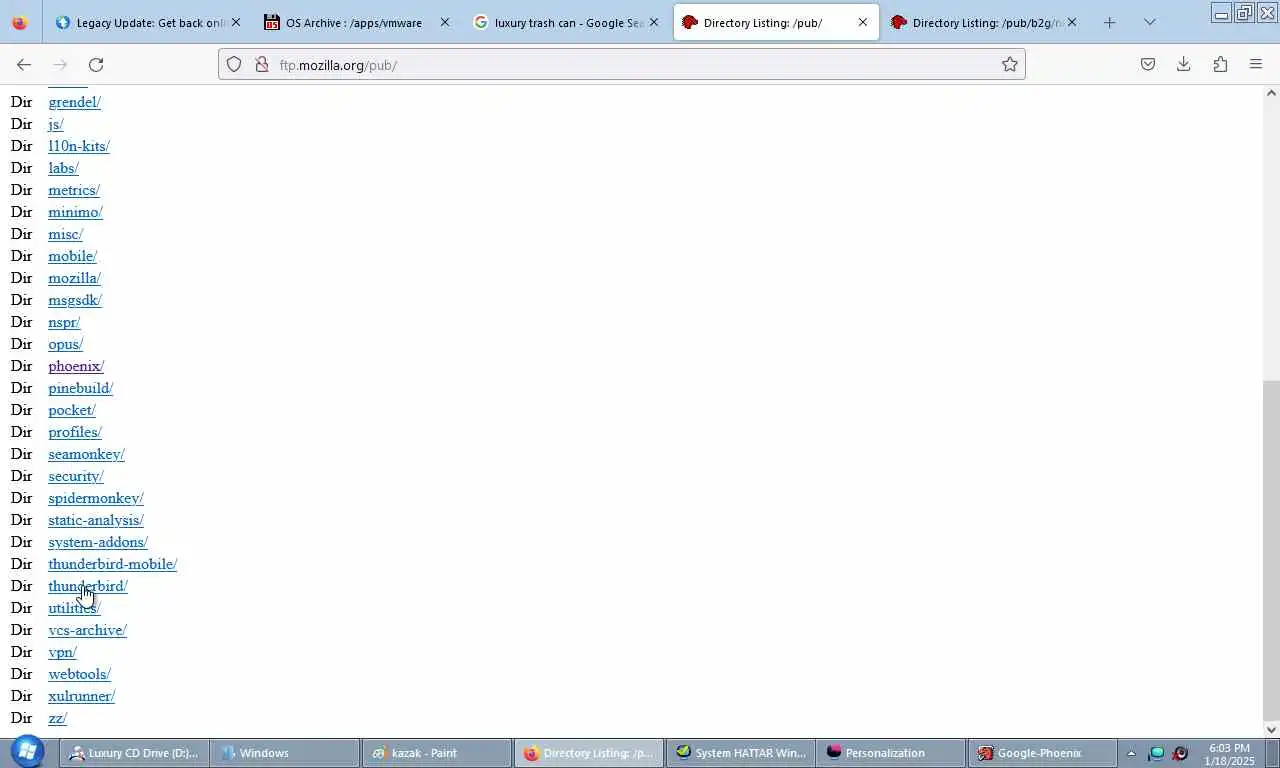Screen dimensions: 1280x768
Task: Open the Downloads panel
Action: pos(1184,64)
